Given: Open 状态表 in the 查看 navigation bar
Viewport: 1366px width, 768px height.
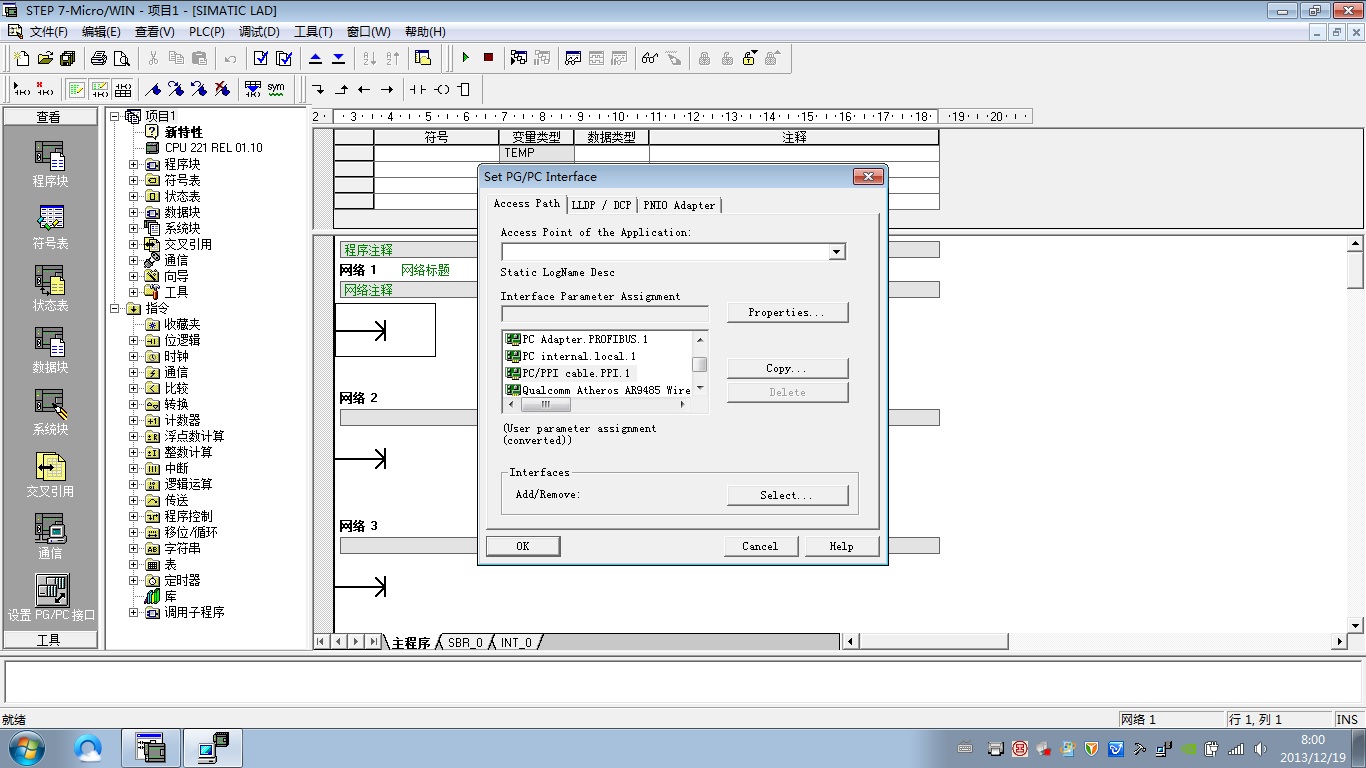Looking at the screenshot, I should [50, 289].
